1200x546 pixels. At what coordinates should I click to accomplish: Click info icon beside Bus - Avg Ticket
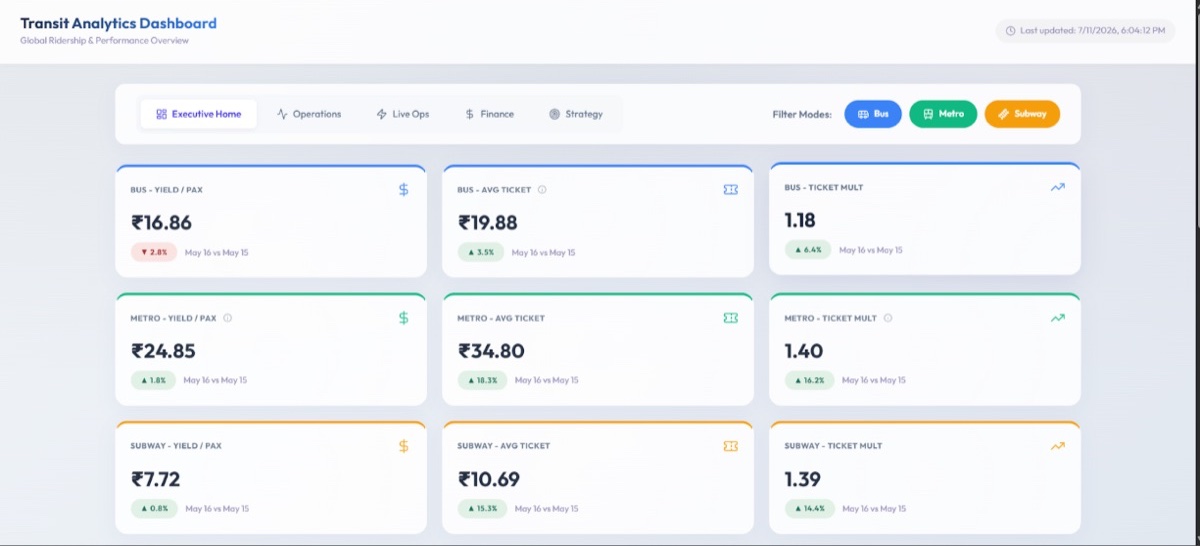coord(542,189)
